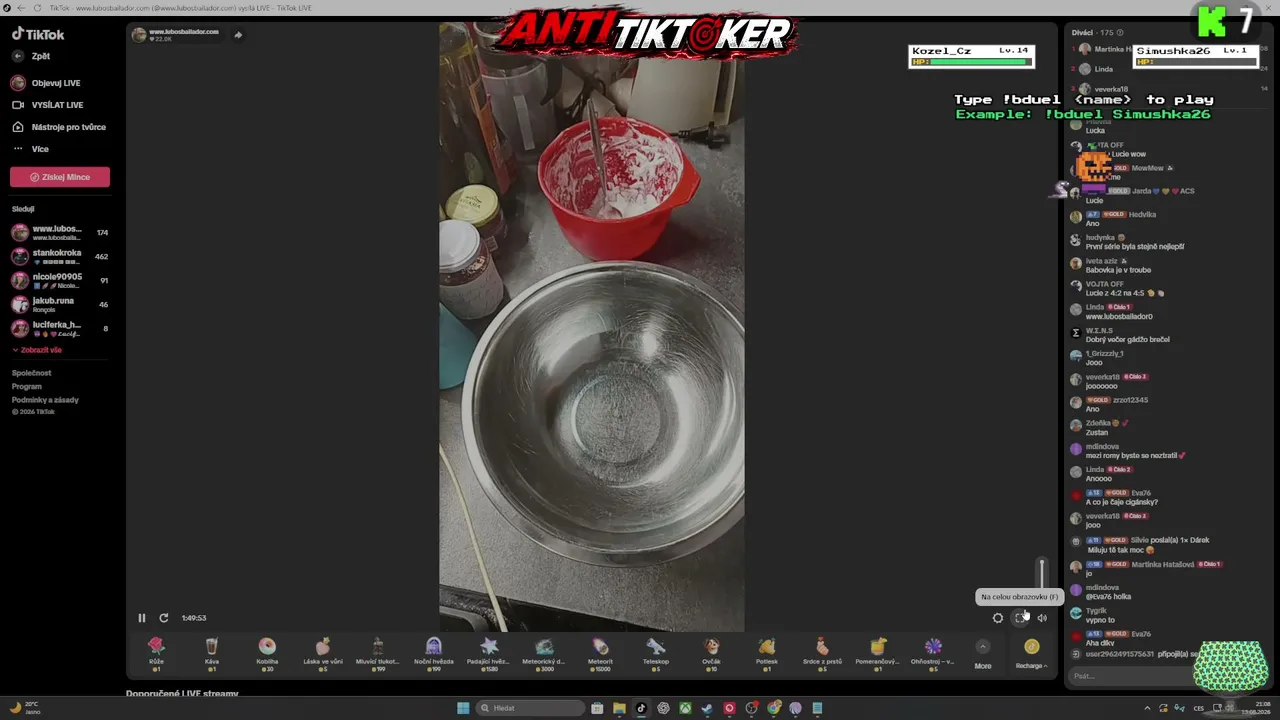This screenshot has height=720, width=1280.
Task: Click the TikTok taskbar icon
Action: pyautogui.click(x=641, y=708)
